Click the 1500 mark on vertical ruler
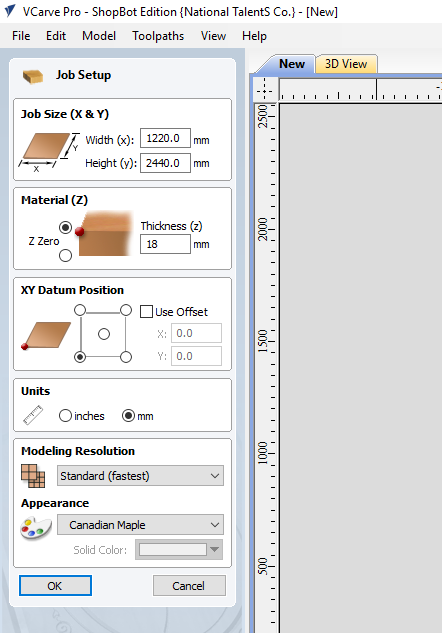The image size is (442, 633). 263,341
